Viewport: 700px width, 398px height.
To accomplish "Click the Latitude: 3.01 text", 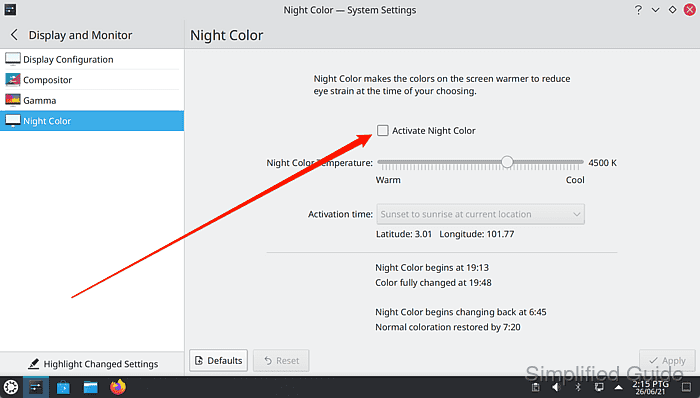I will click(404, 234).
